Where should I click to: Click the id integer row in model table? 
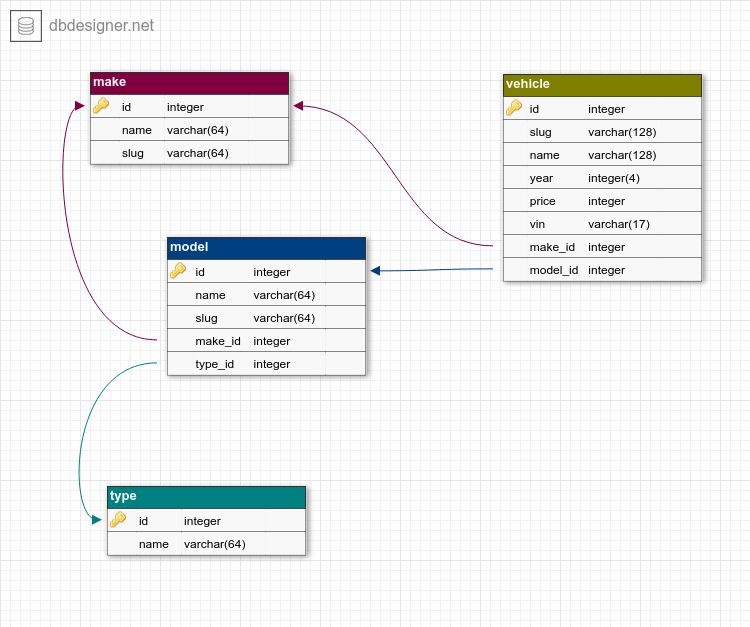(266, 272)
